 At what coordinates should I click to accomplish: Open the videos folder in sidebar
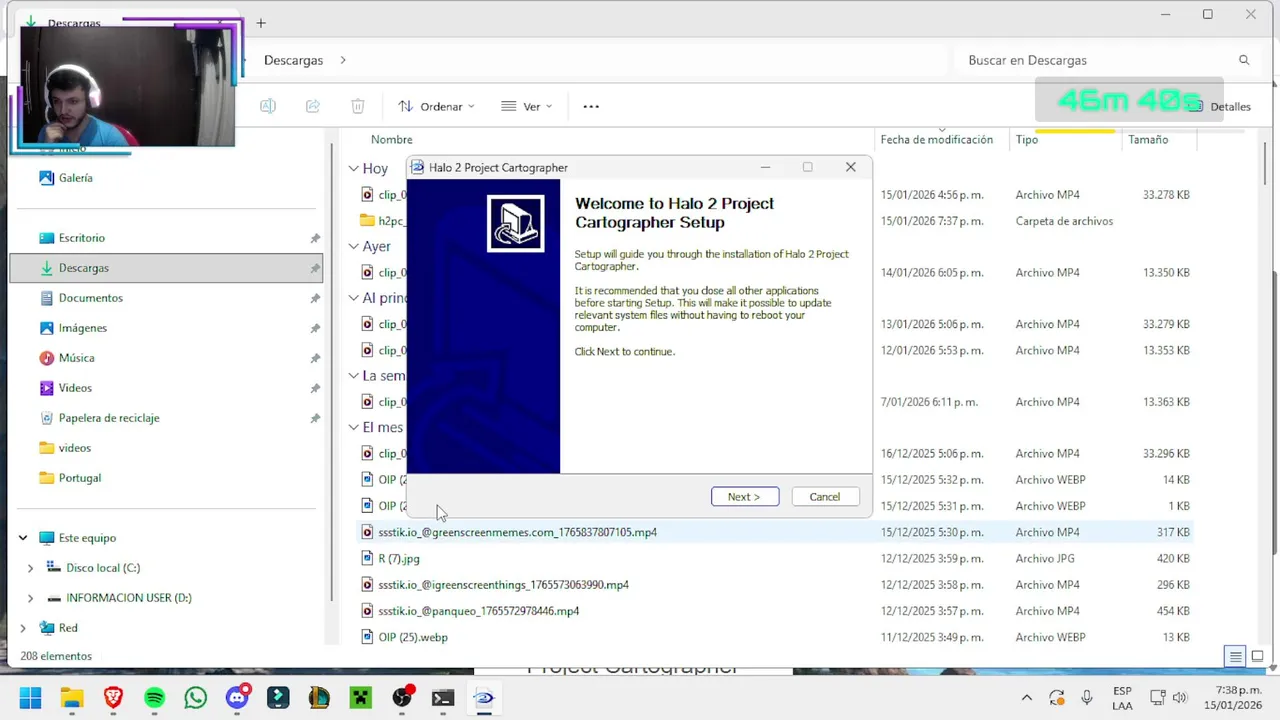[x=74, y=448]
